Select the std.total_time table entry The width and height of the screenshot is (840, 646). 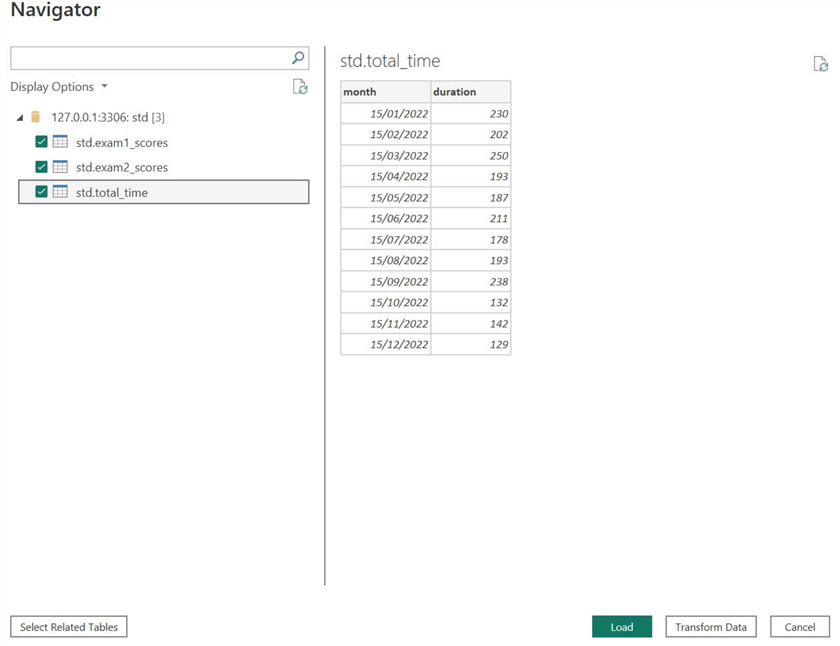(110, 192)
